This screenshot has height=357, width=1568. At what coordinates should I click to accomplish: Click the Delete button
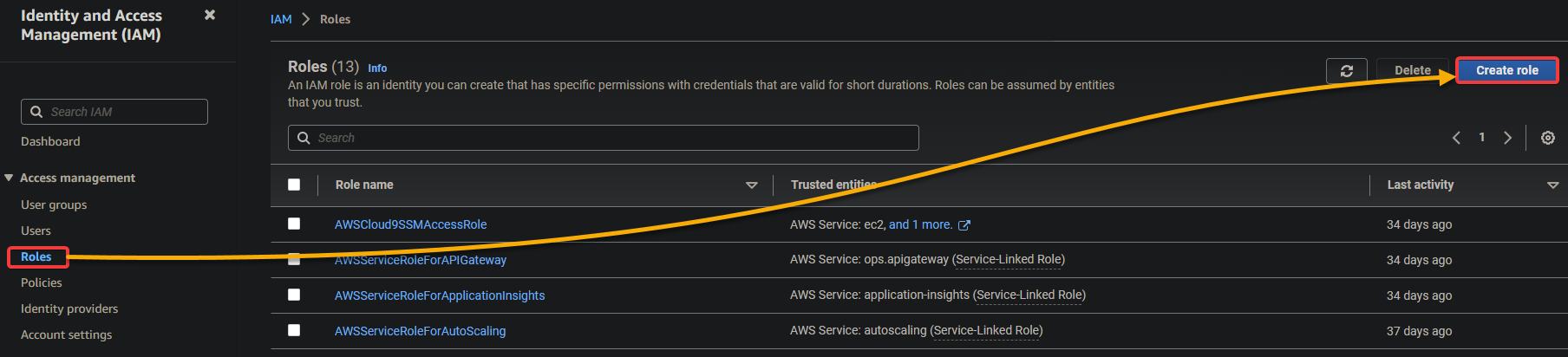[1413, 70]
